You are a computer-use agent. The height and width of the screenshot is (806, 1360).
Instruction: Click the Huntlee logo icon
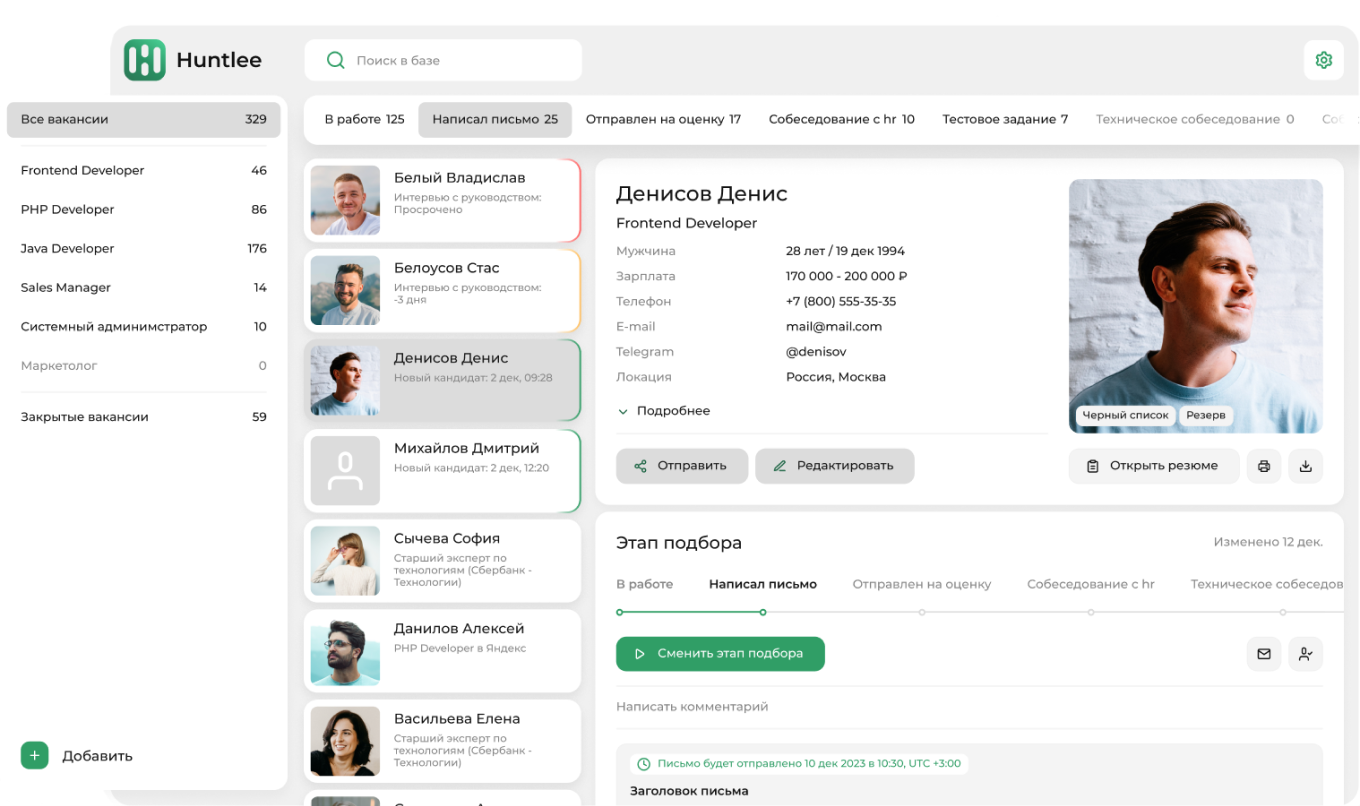[144, 60]
